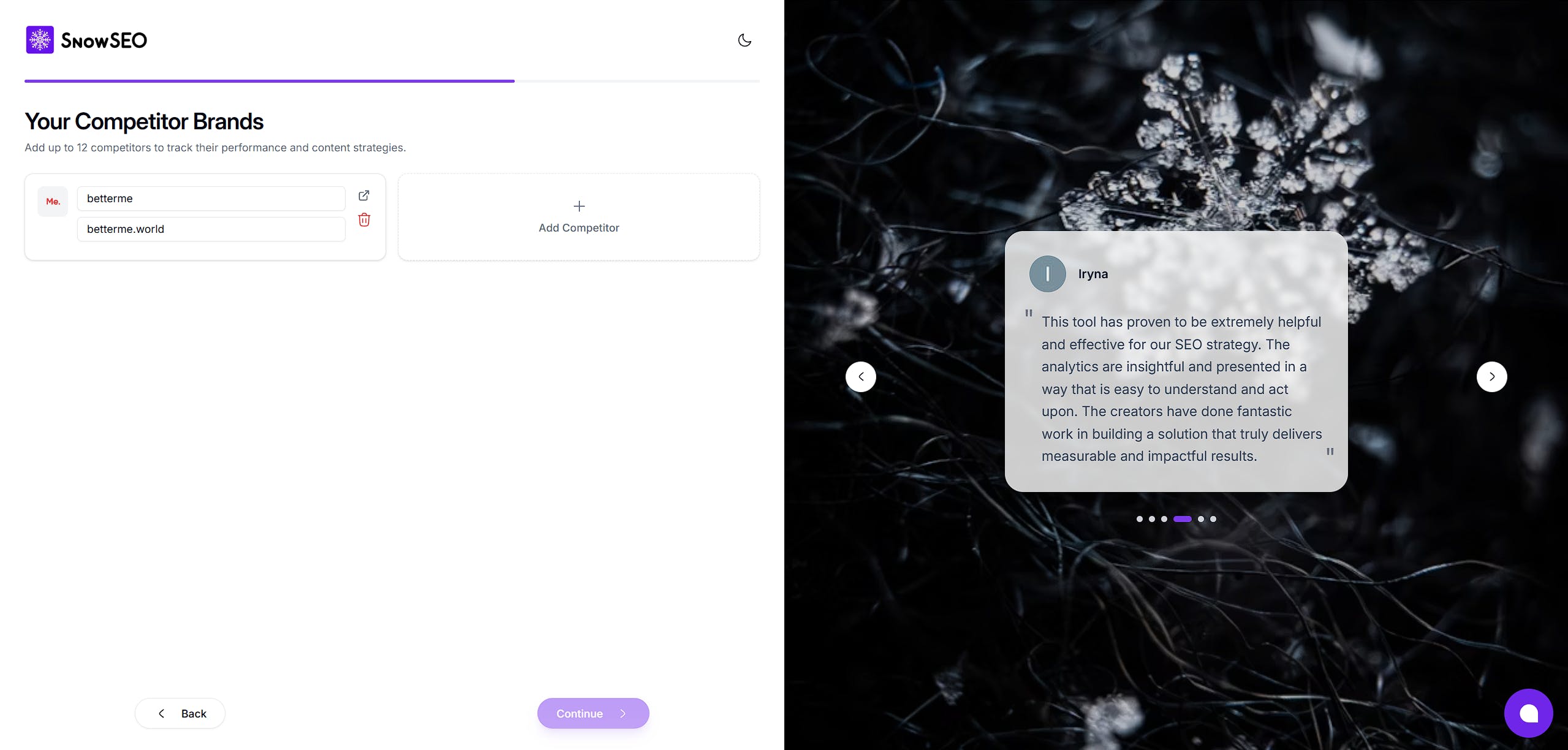
Task: Click Iryna's avatar in the testimonial
Action: (x=1047, y=274)
